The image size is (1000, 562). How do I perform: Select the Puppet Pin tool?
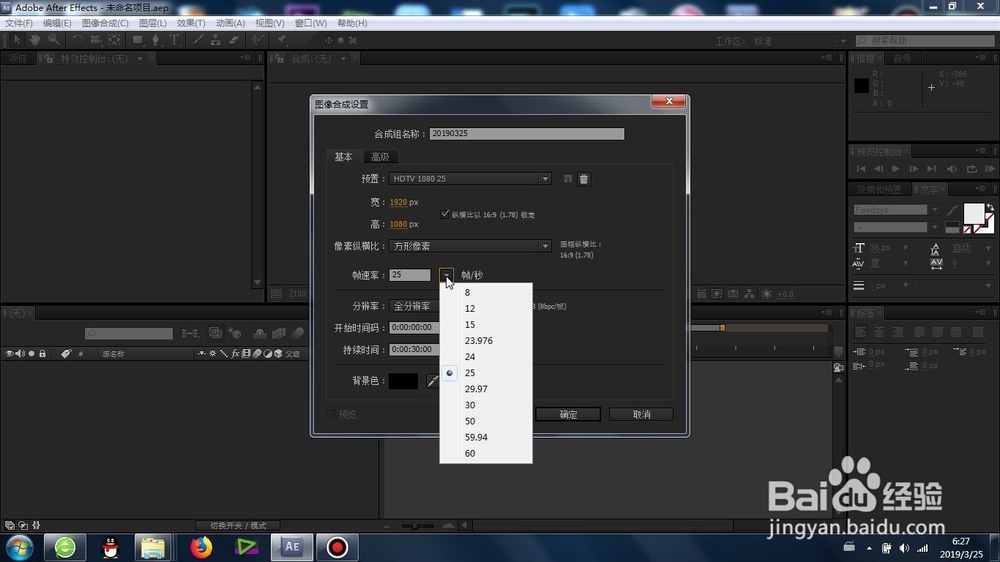(x=281, y=40)
